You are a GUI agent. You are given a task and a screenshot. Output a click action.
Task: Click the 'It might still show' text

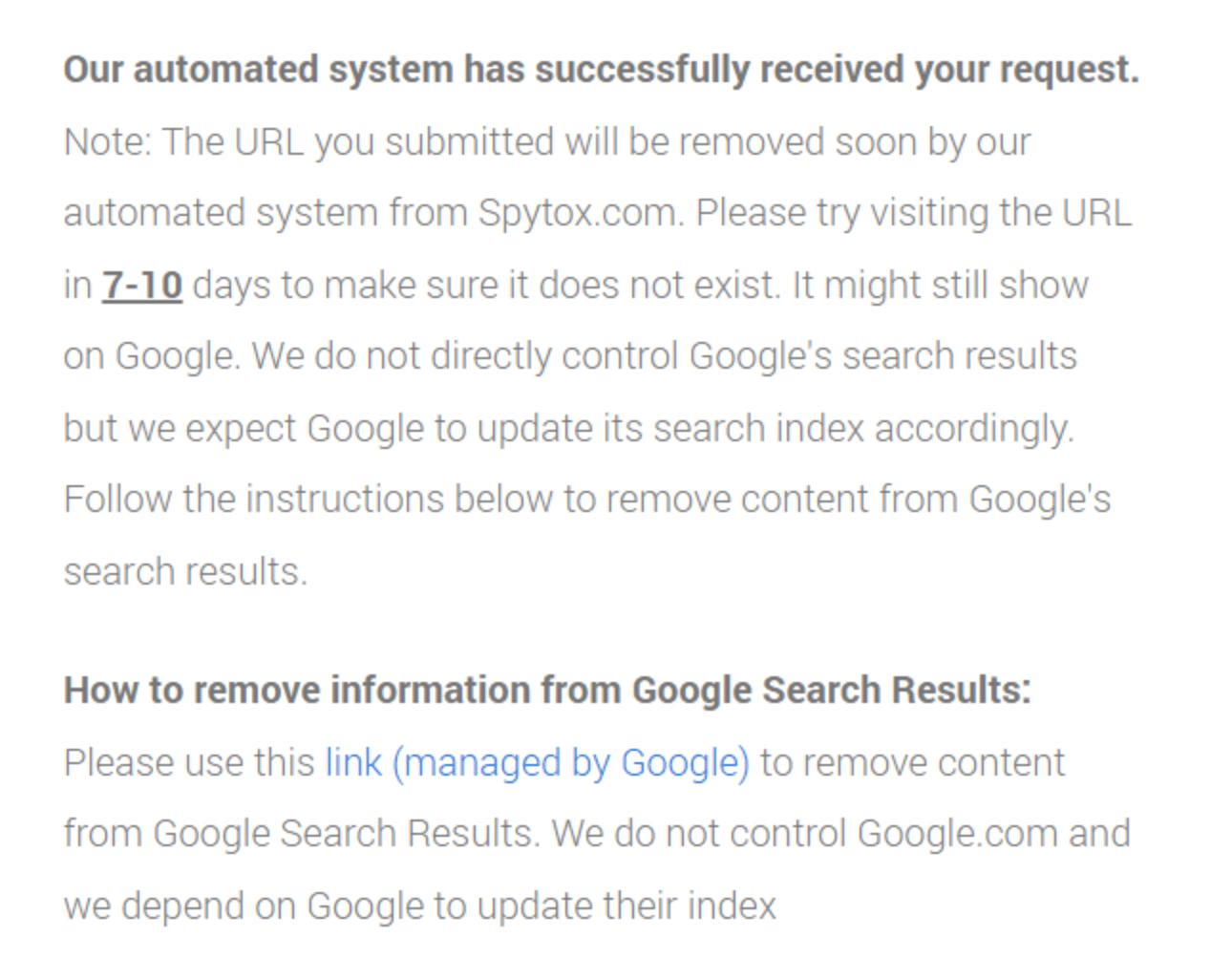tap(941, 286)
